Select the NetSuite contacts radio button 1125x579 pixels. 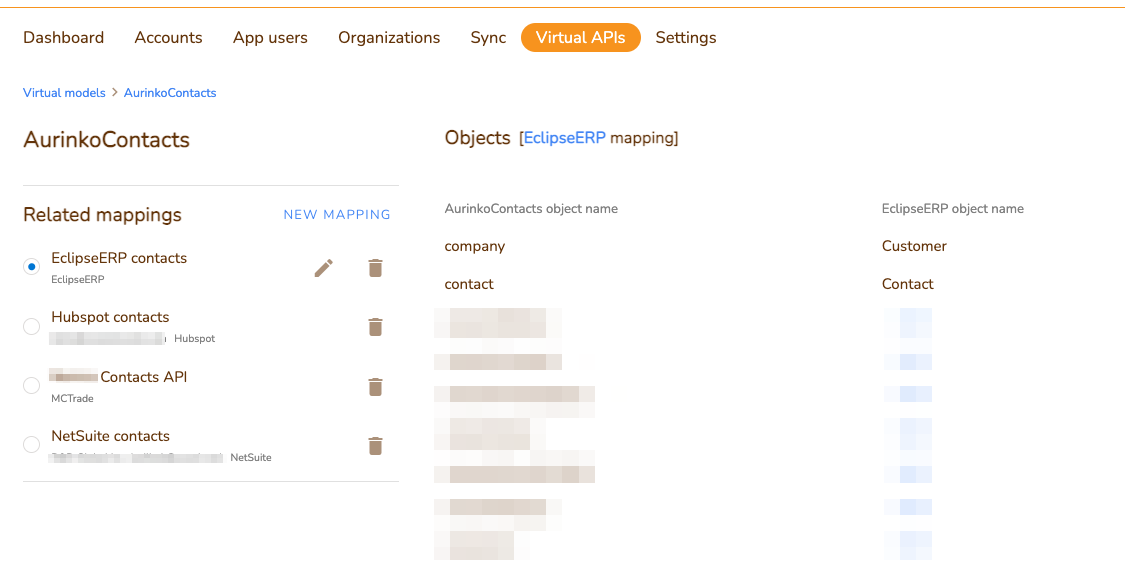coord(32,445)
